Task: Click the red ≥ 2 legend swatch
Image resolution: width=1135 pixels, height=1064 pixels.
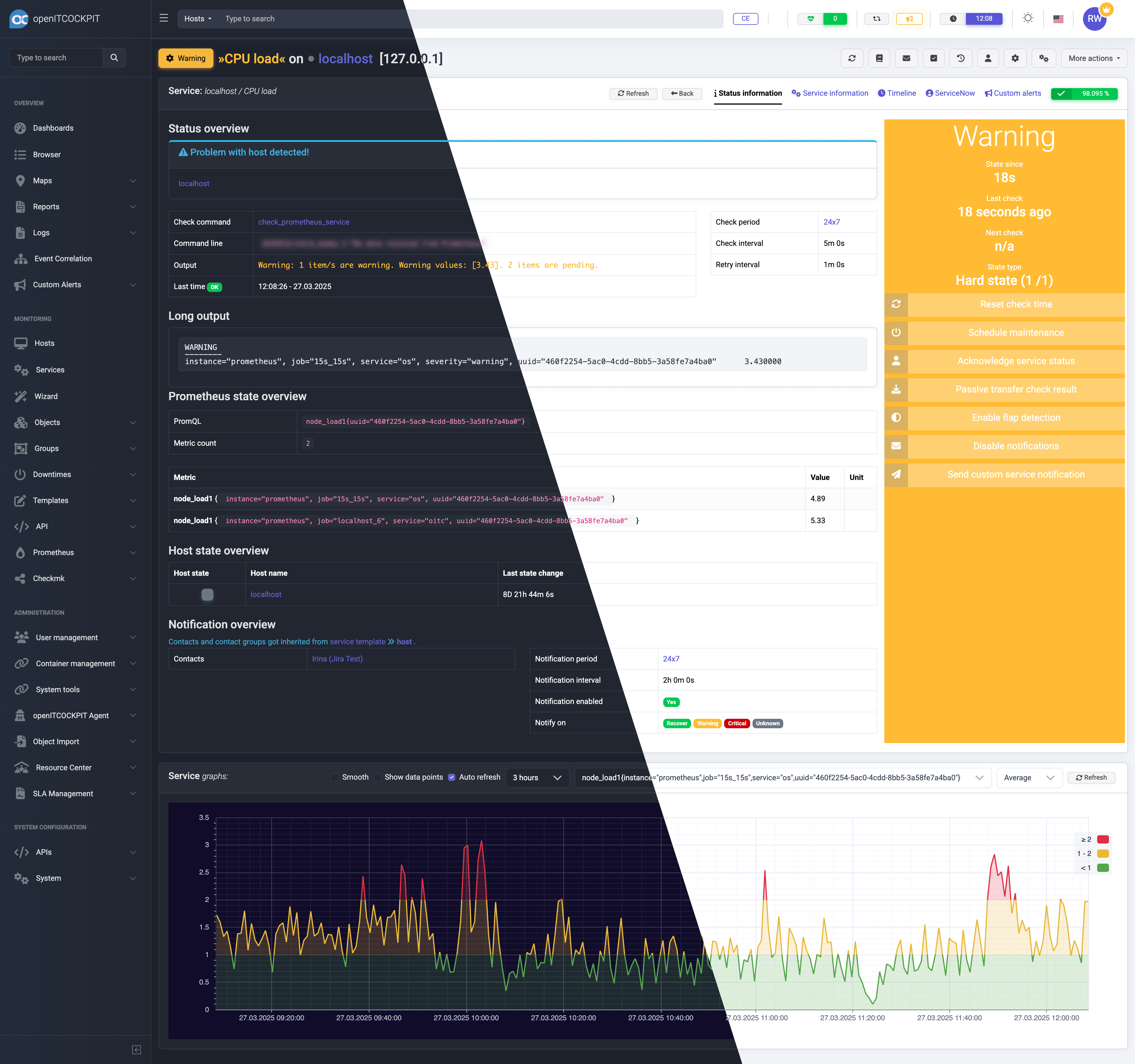Action: (x=1102, y=839)
